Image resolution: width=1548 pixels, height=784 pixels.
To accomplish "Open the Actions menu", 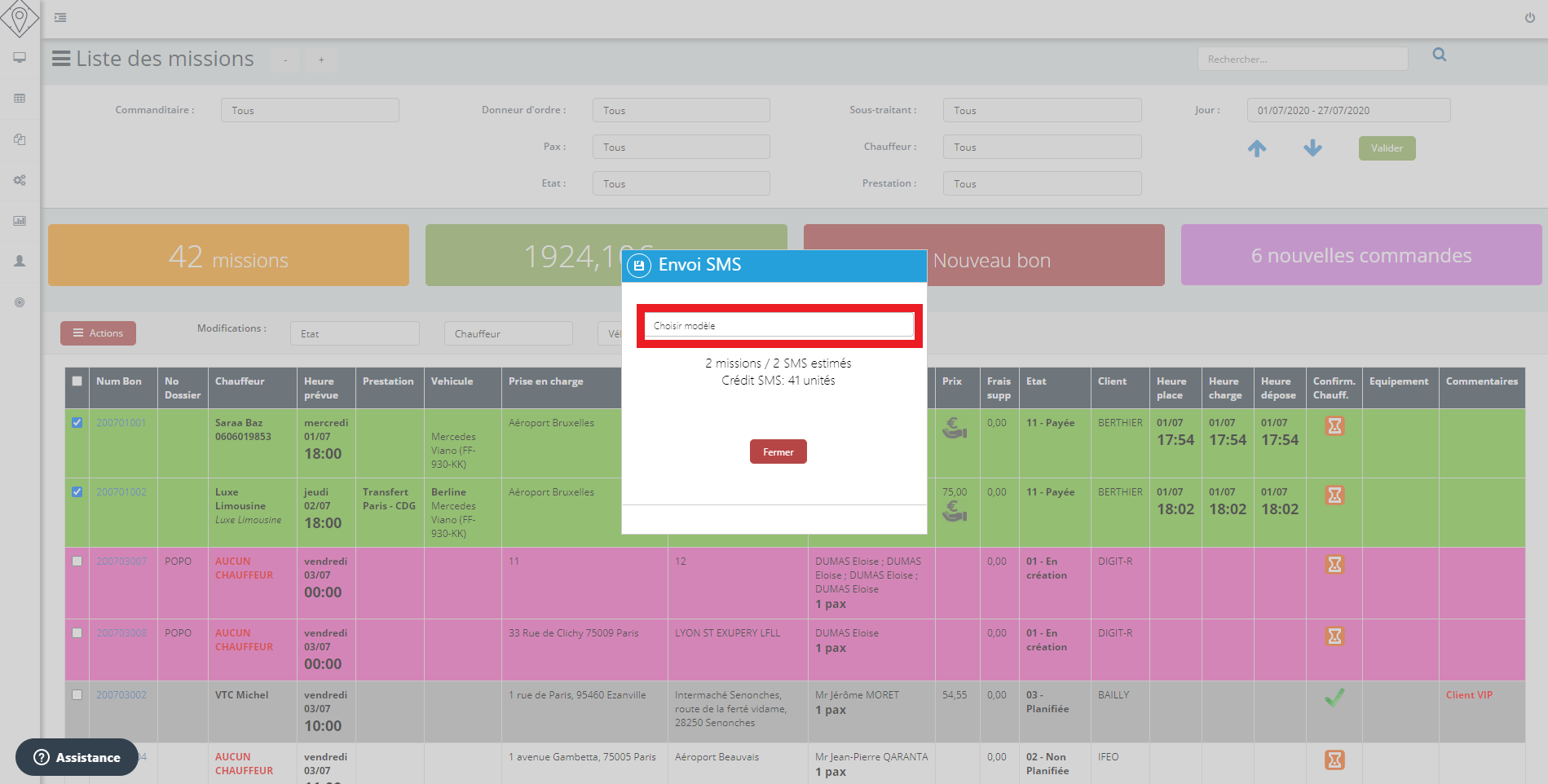I will pyautogui.click(x=98, y=333).
